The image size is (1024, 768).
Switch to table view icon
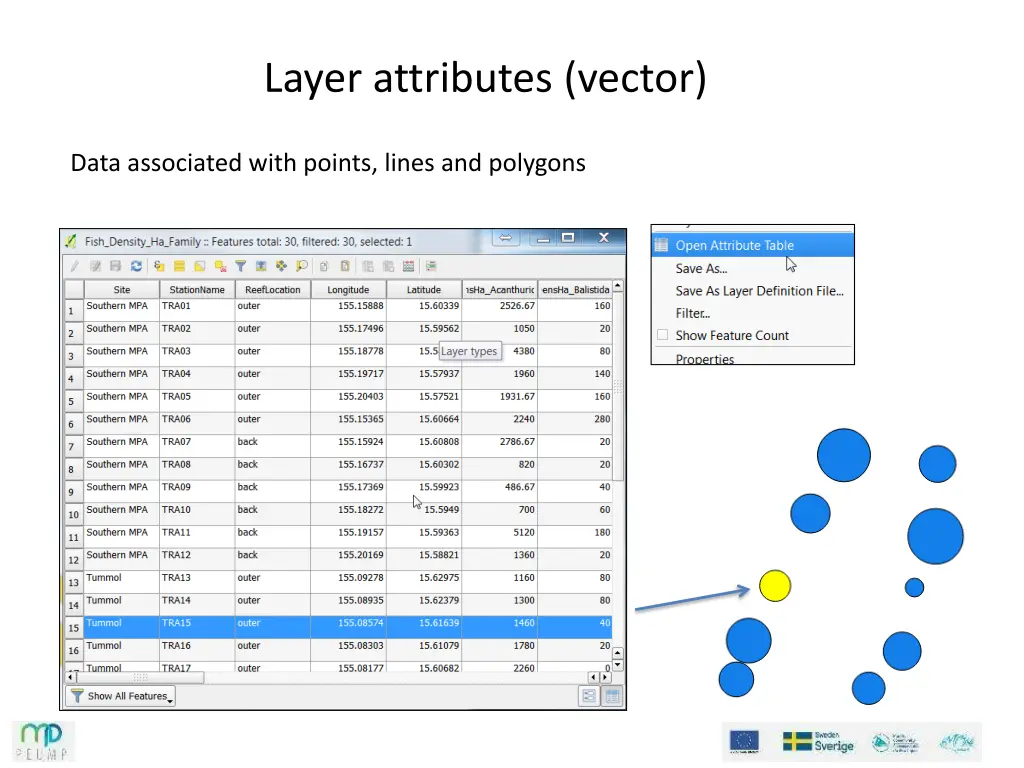pyautogui.click(x=613, y=696)
